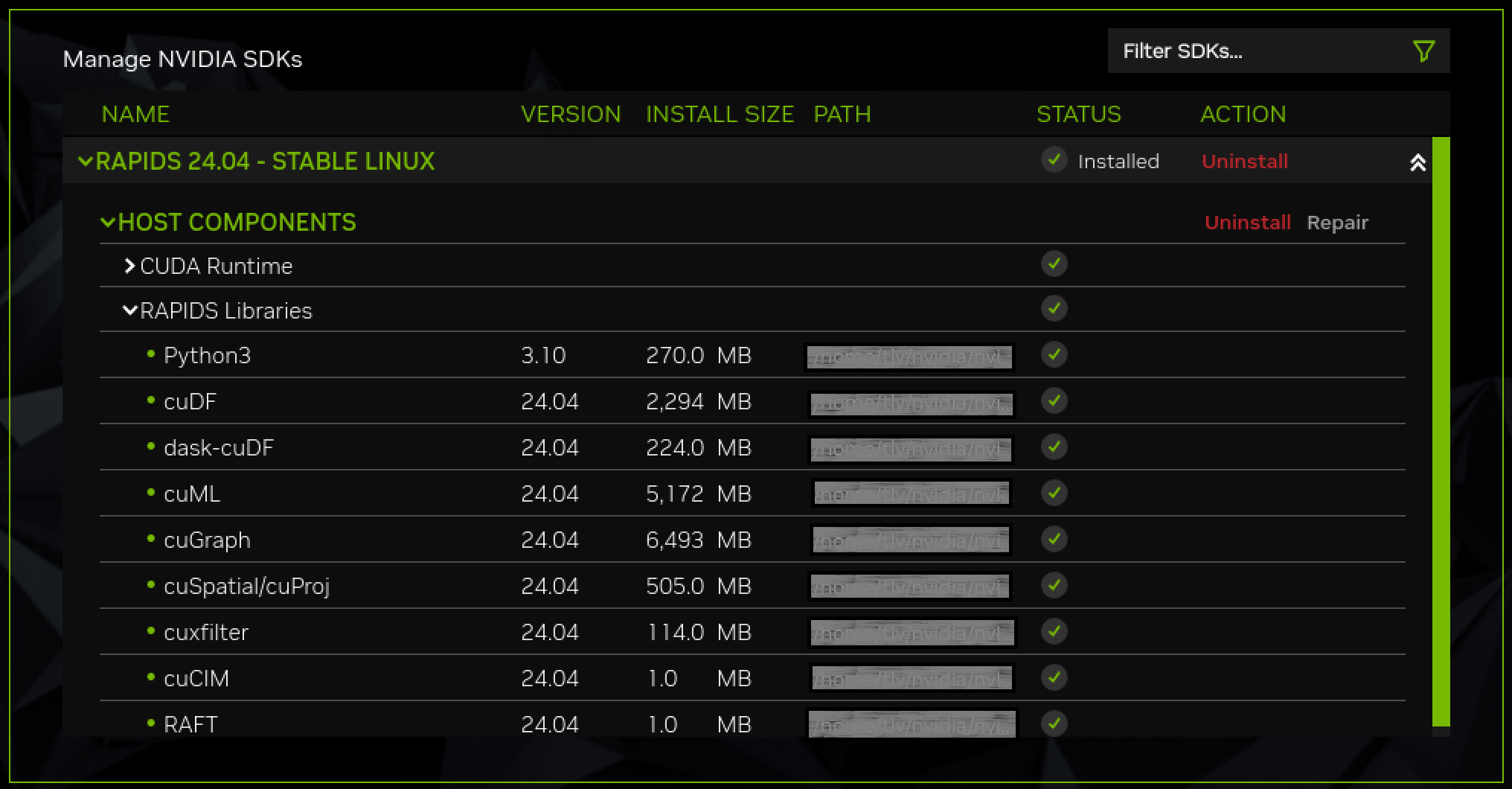Viewport: 1512px width, 789px height.
Task: Select the dask-cuDF row name
Action: pos(219,448)
